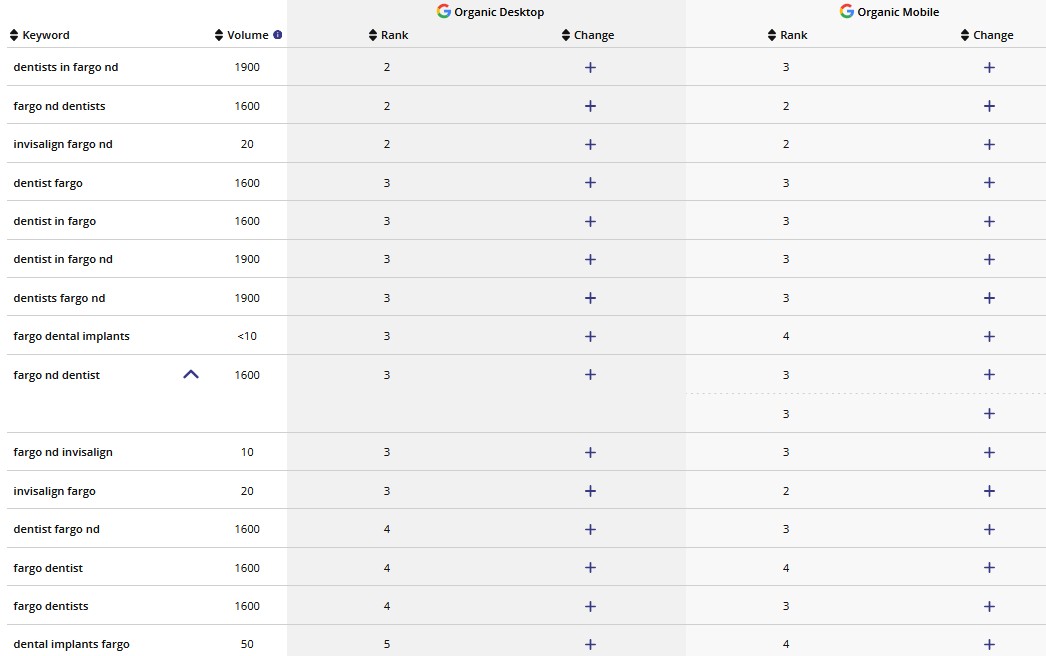Click keyword 'dentist fargo'
Image resolution: width=1046 pixels, height=656 pixels.
coord(48,183)
